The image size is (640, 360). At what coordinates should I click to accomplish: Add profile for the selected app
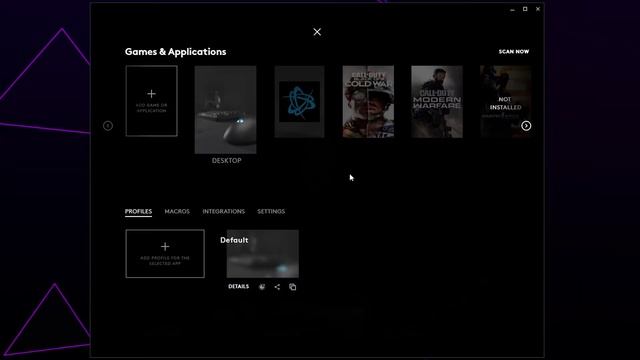[x=165, y=253]
